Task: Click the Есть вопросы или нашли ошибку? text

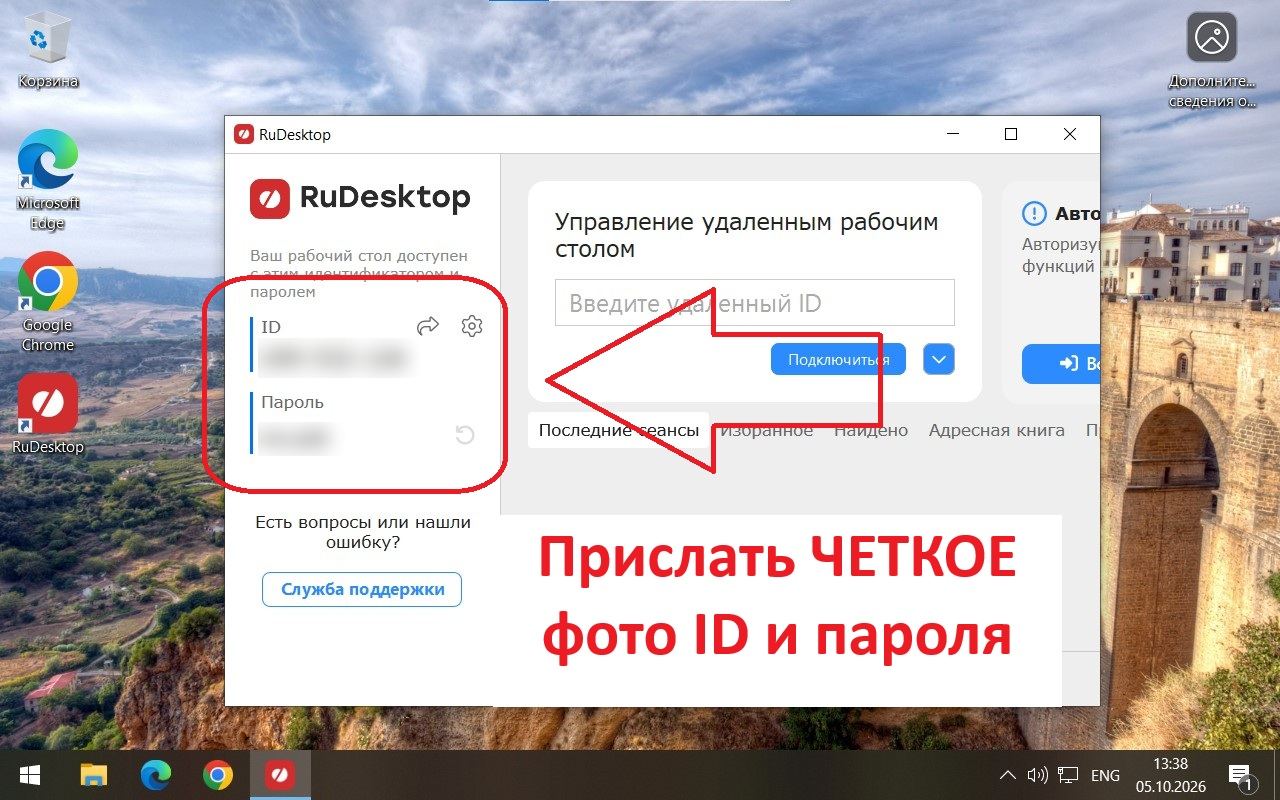Action: click(363, 532)
